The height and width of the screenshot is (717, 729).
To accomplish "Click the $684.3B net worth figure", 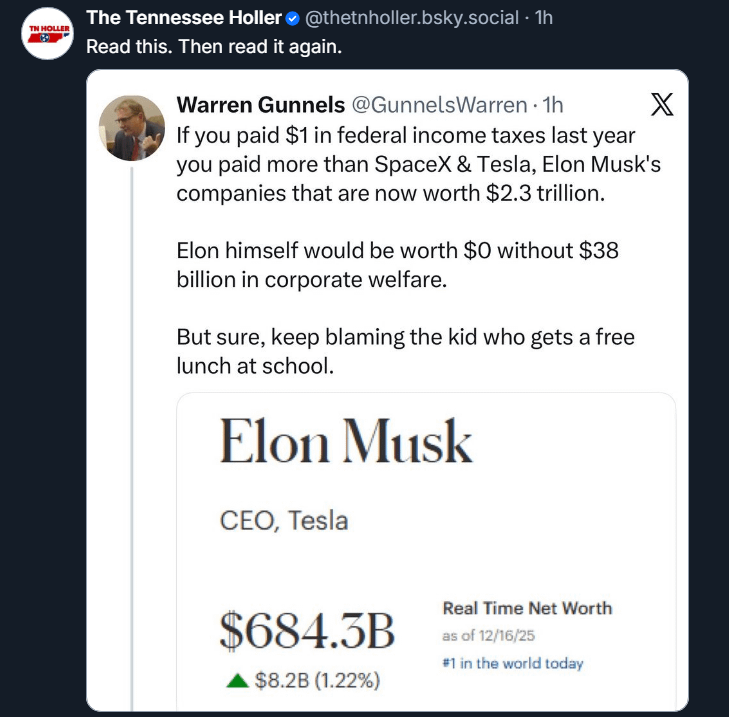I will tap(308, 630).
